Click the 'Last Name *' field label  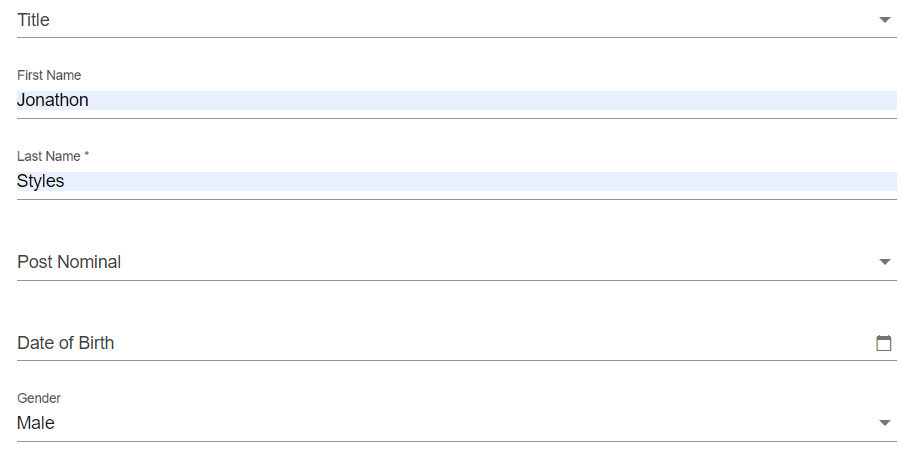[x=53, y=156]
